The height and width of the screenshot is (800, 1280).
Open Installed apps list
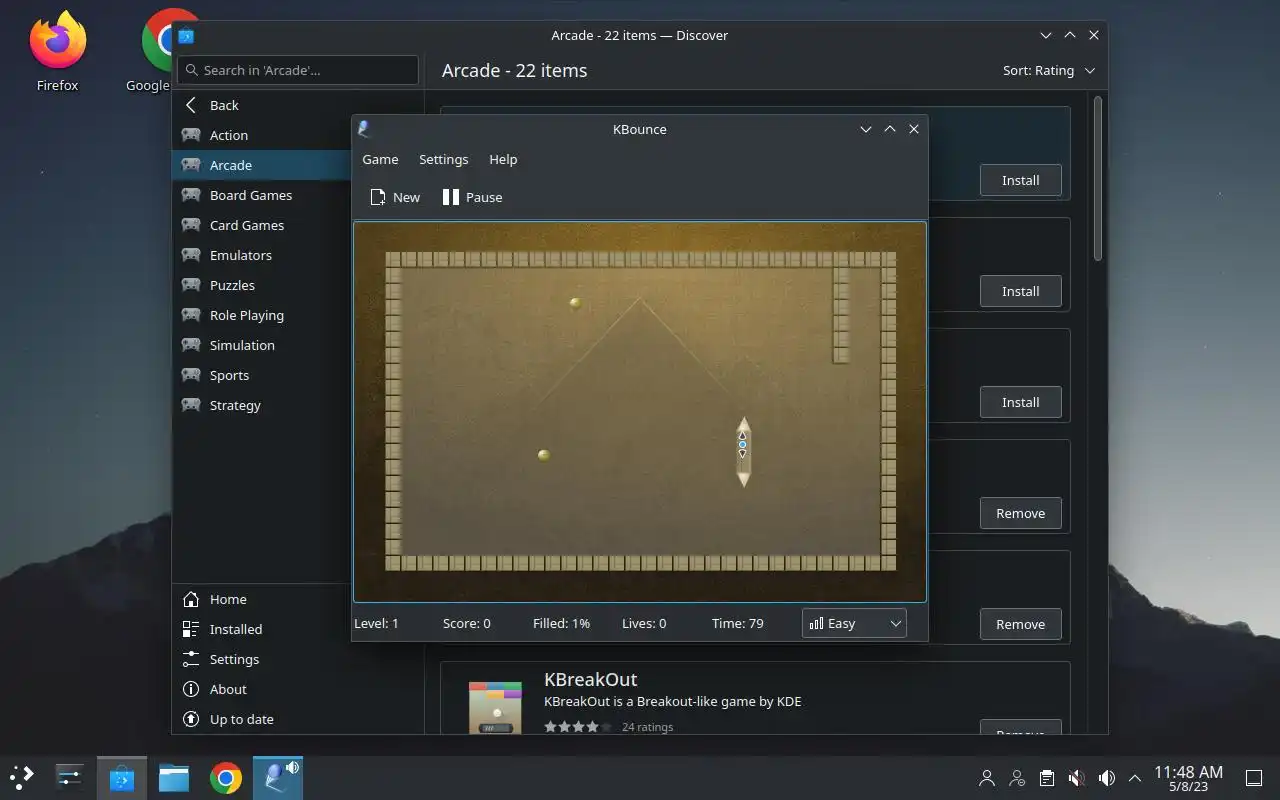(x=298, y=629)
